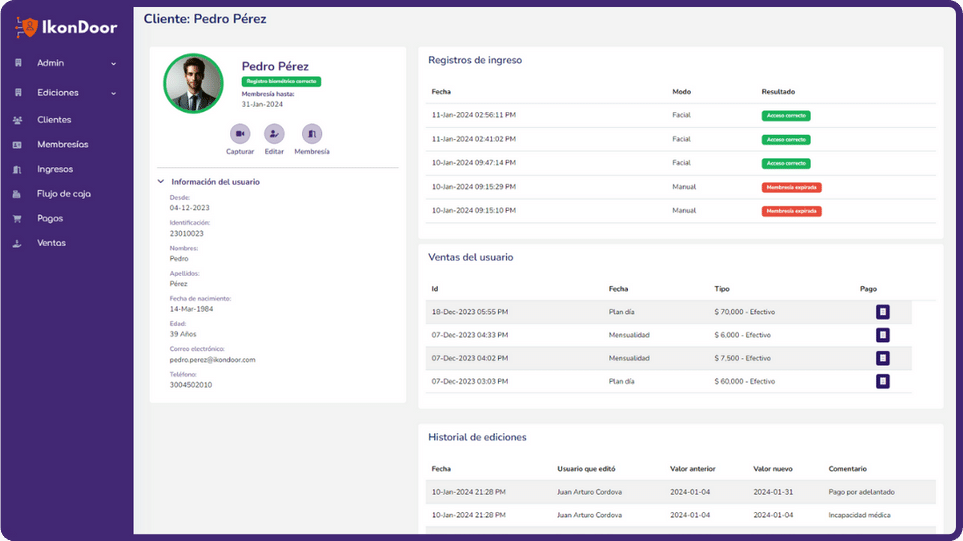The image size is (963, 541).
Task: Click the Membresía door icon
Action: click(x=312, y=133)
